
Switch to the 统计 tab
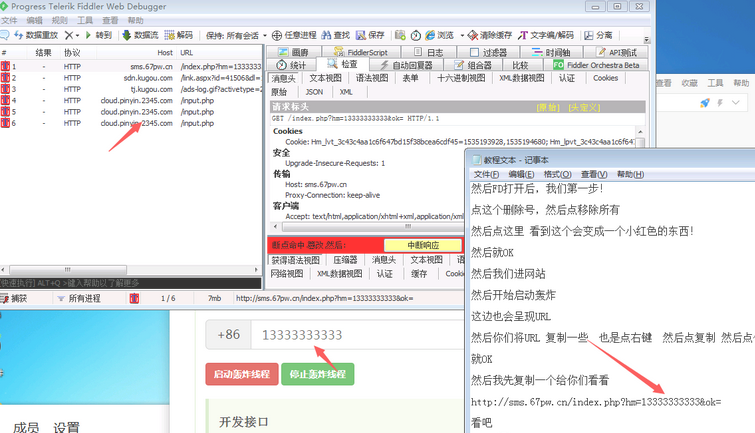click(x=292, y=65)
